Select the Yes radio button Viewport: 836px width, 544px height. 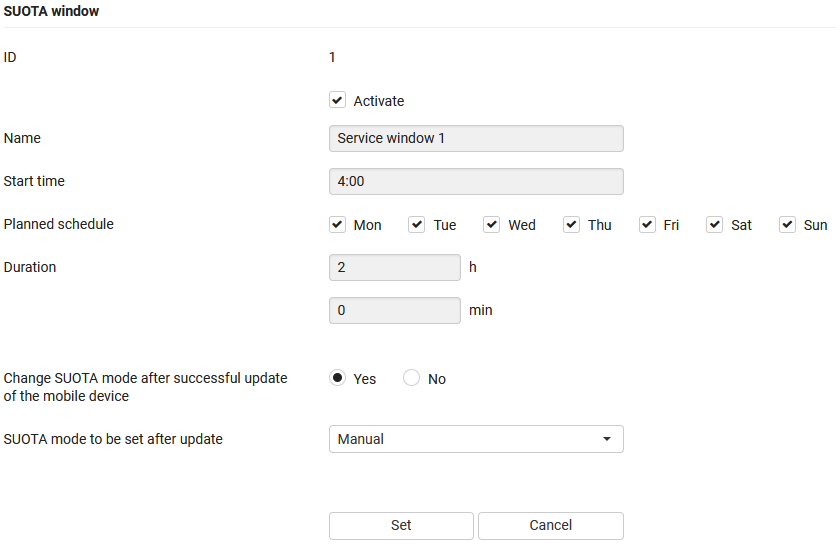pyautogui.click(x=337, y=378)
